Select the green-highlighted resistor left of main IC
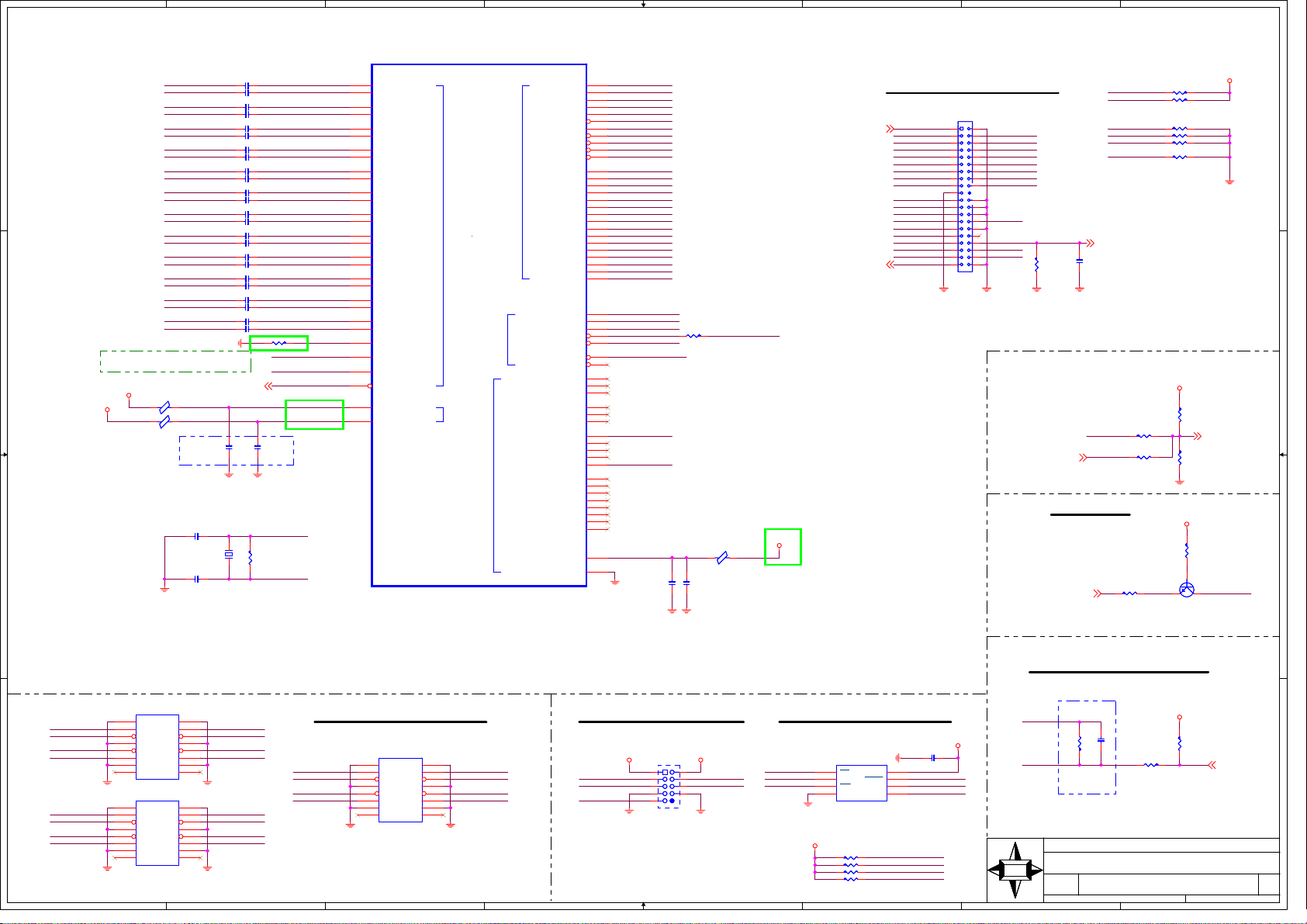The height and width of the screenshot is (924, 1307). (279, 343)
